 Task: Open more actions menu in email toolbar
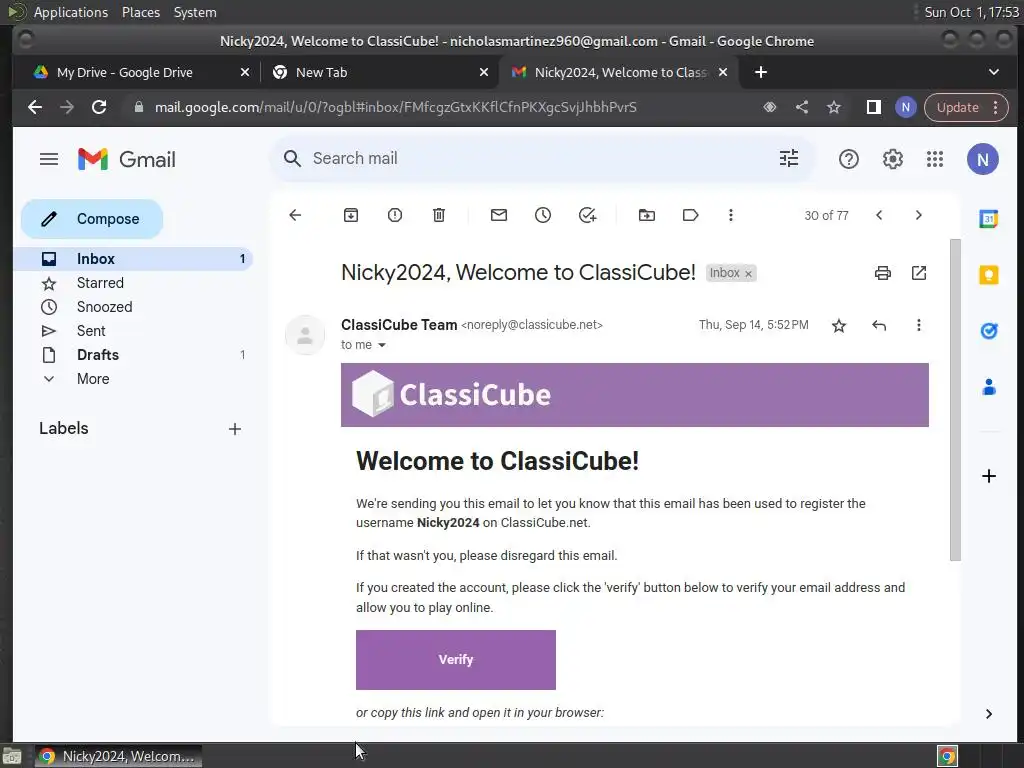[731, 215]
